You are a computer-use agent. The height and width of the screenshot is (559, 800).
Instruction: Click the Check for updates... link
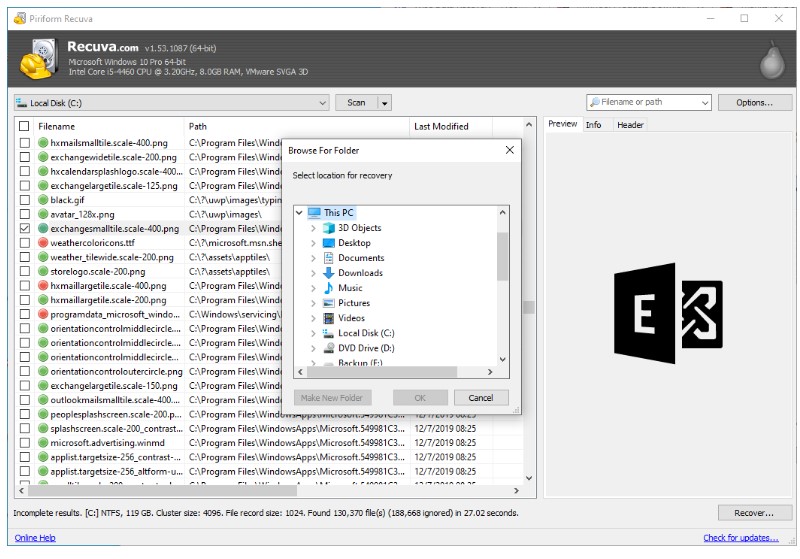(x=741, y=538)
